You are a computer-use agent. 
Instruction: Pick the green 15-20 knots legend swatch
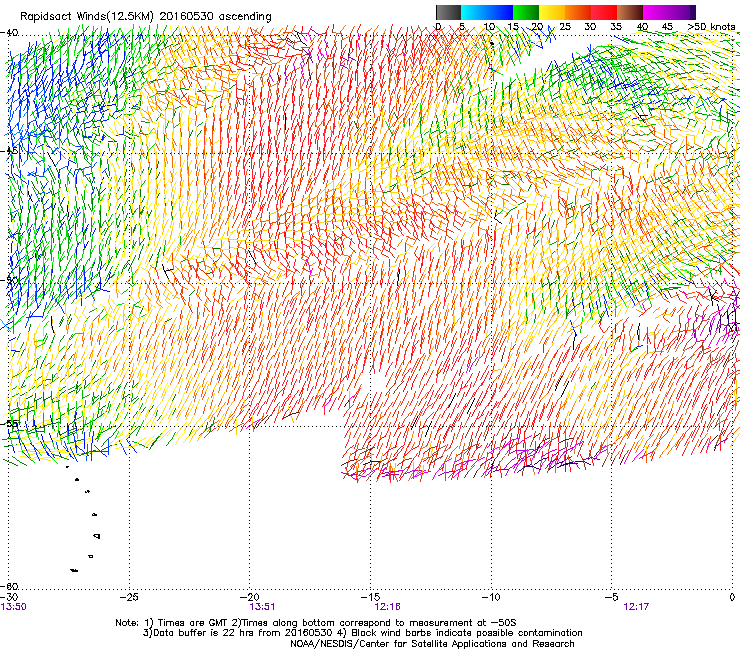526,12
